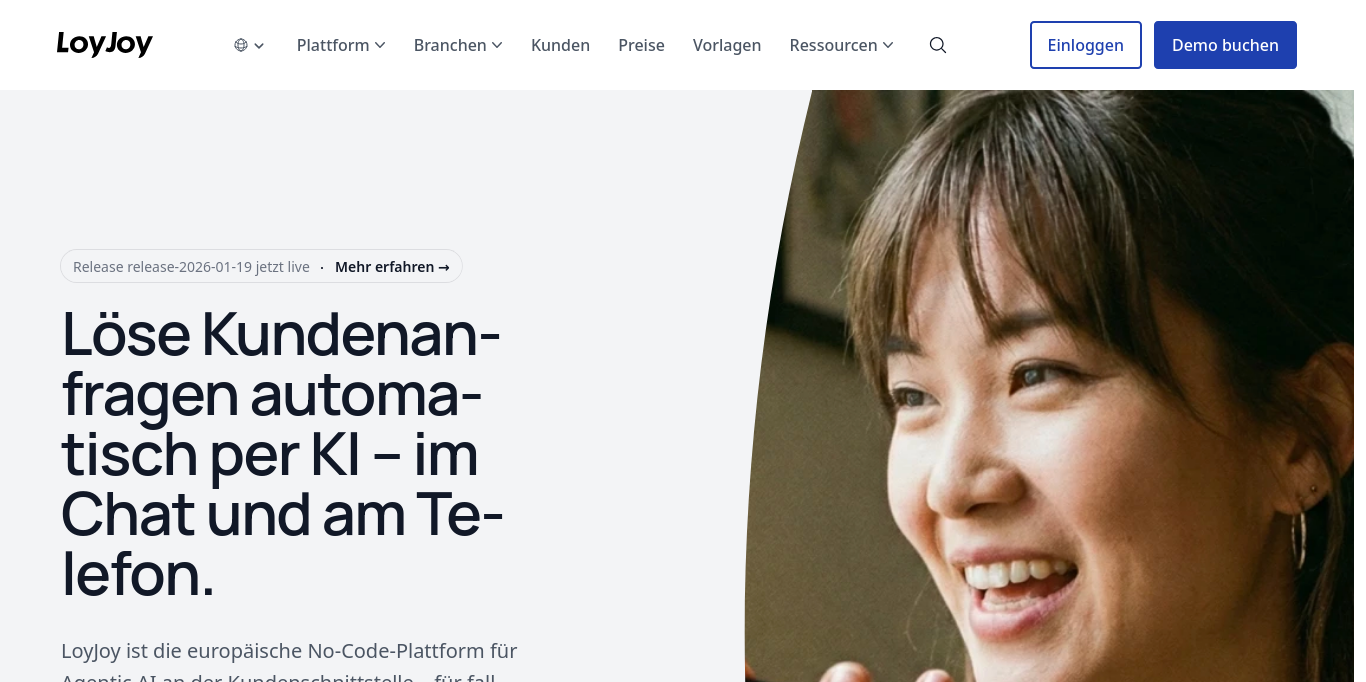Go to the Preise page

641,45
